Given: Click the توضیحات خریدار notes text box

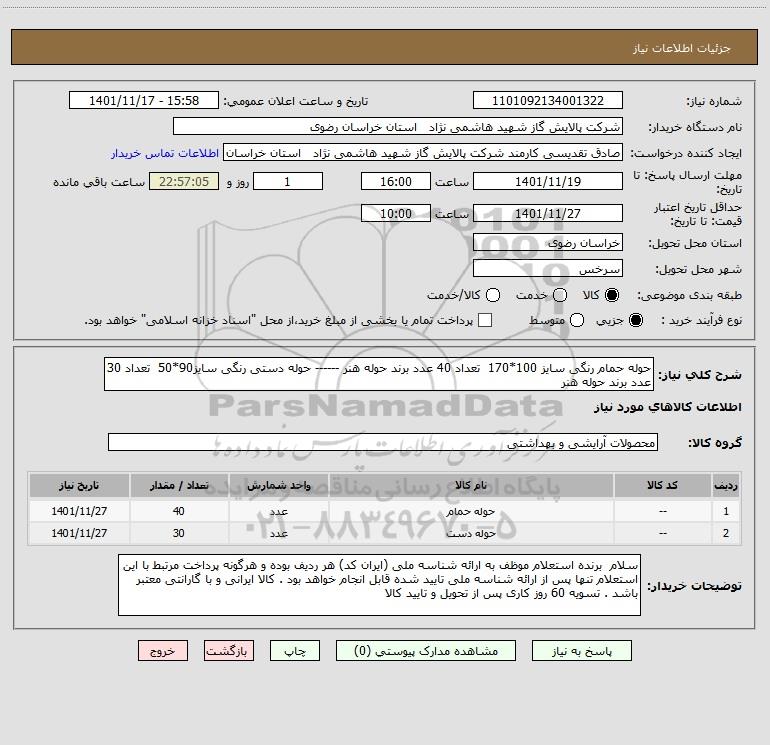Looking at the screenshot, I should (x=380, y=585).
